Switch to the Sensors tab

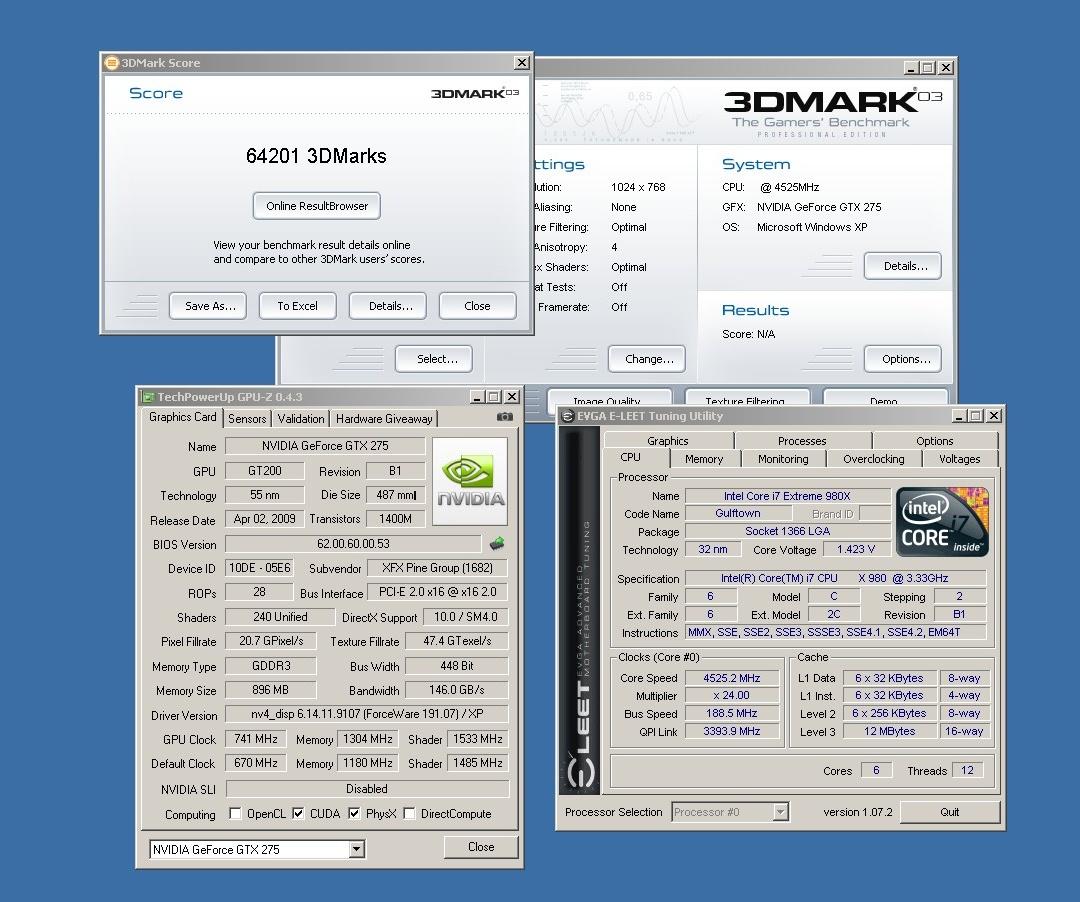coord(247,419)
